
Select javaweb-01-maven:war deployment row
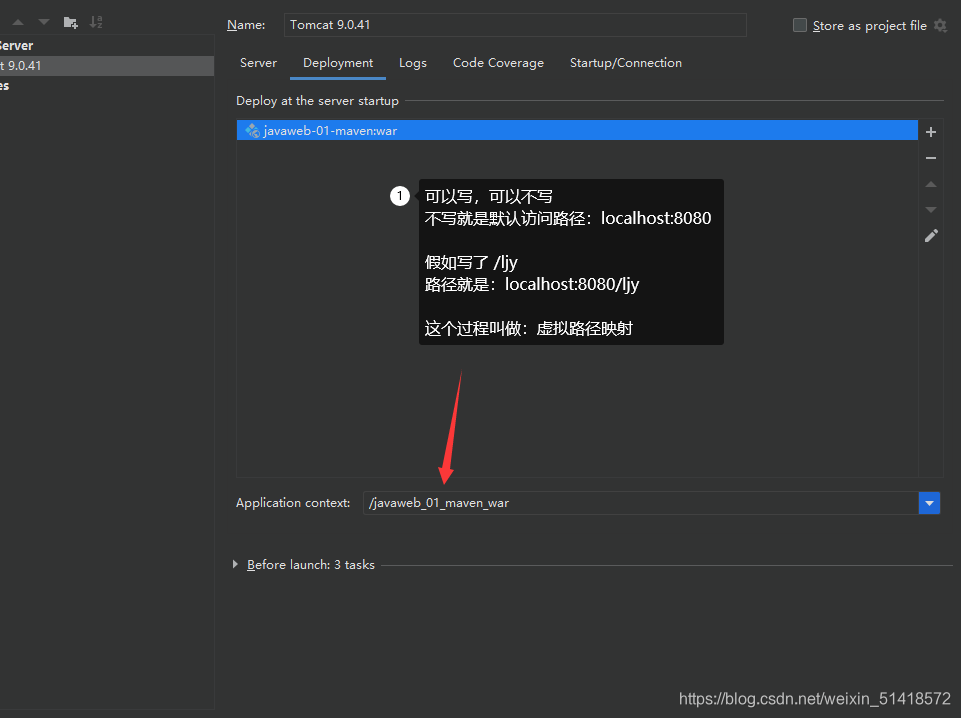(x=577, y=130)
